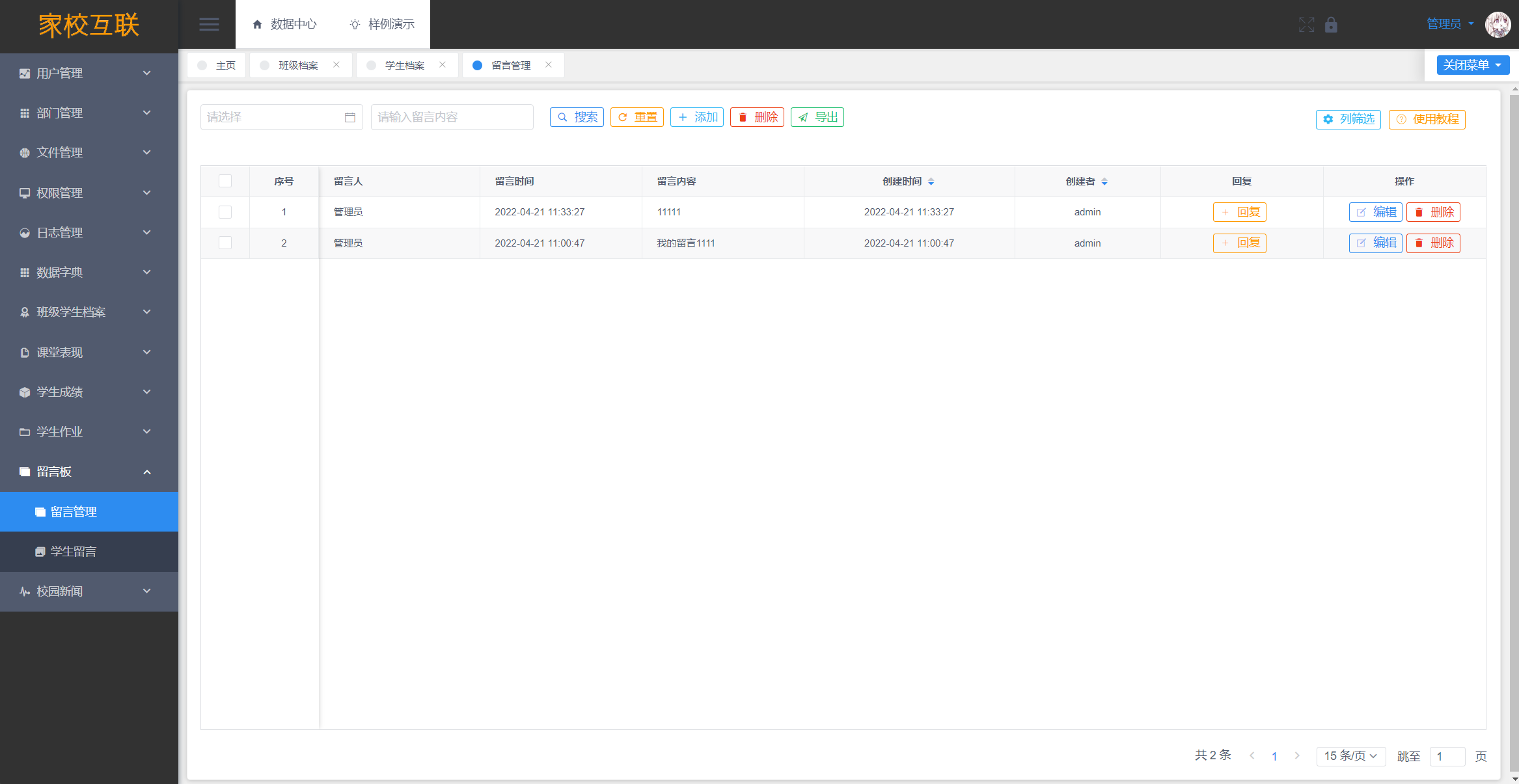The height and width of the screenshot is (784, 1519).
Task: Click the 导出 export button
Action: click(x=817, y=117)
